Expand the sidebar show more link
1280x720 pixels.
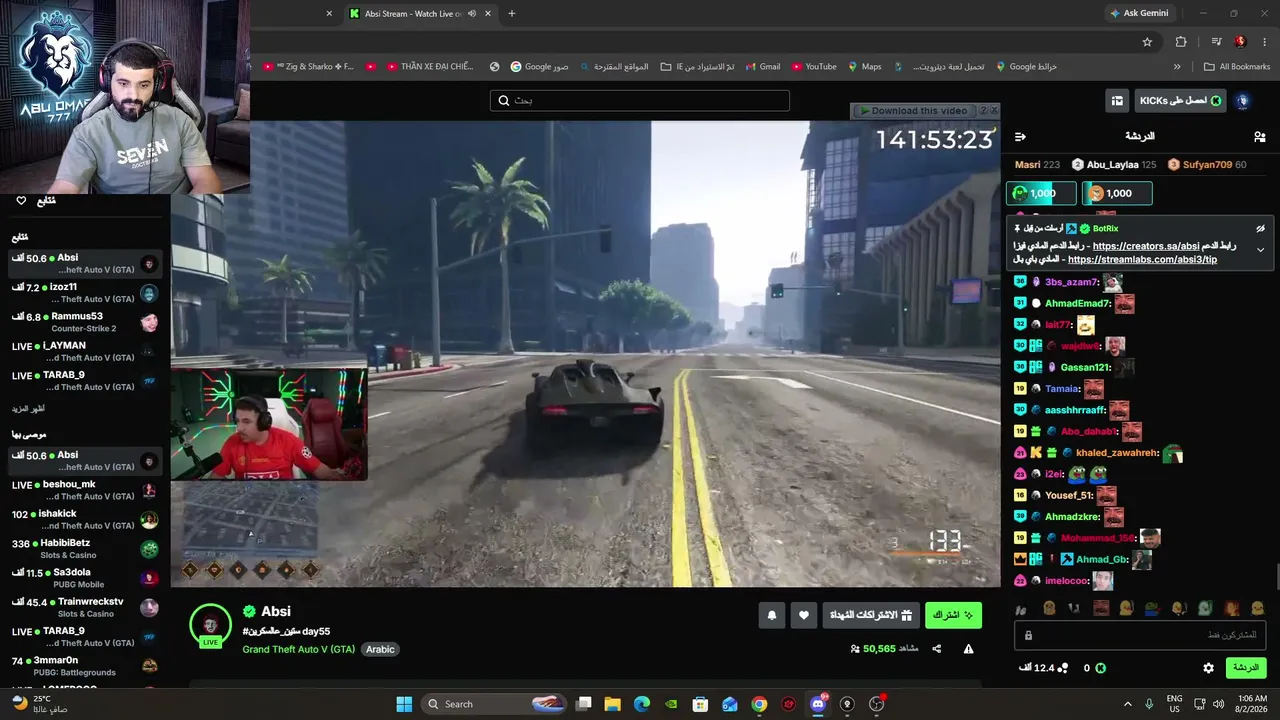(x=28, y=408)
